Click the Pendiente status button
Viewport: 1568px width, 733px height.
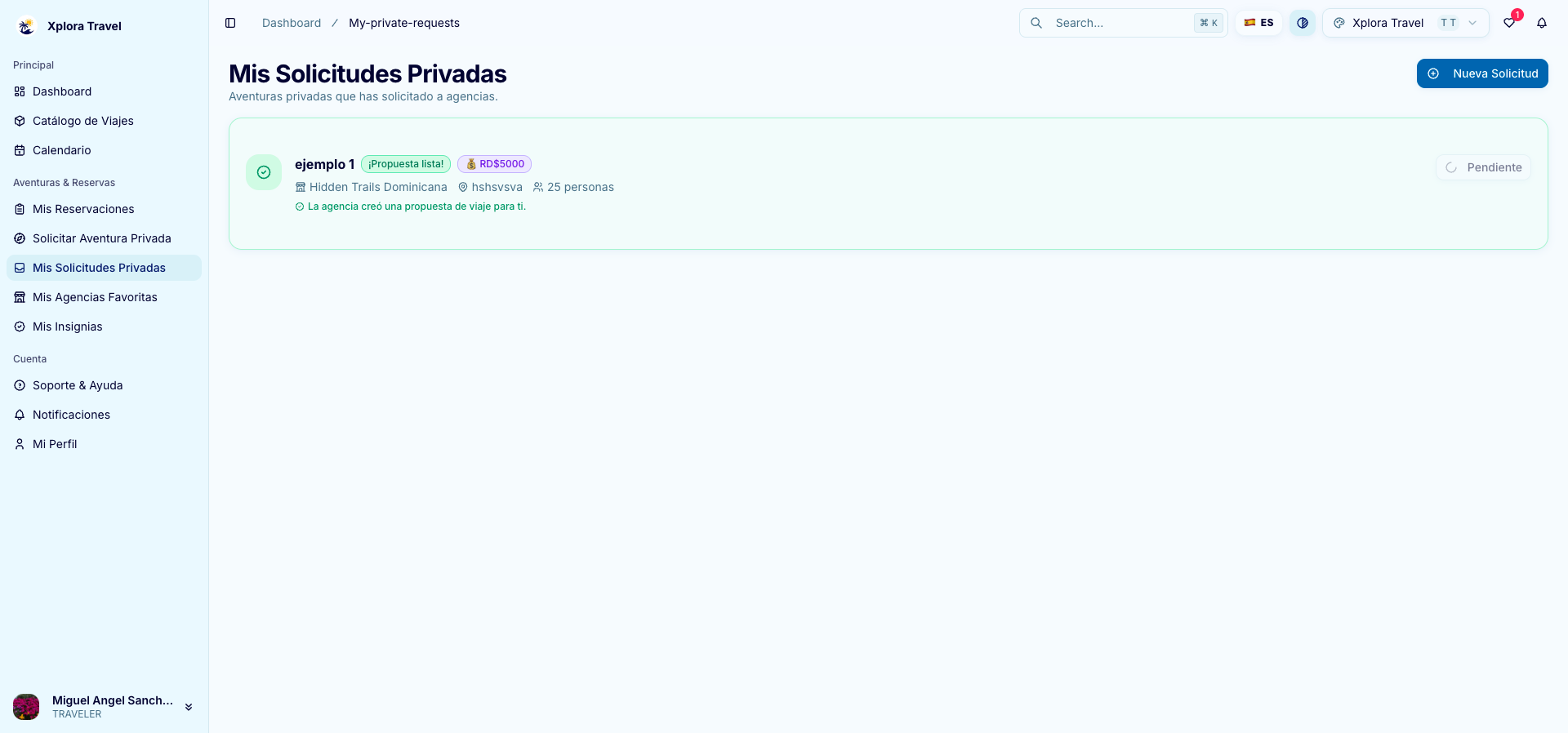pyautogui.click(x=1483, y=167)
